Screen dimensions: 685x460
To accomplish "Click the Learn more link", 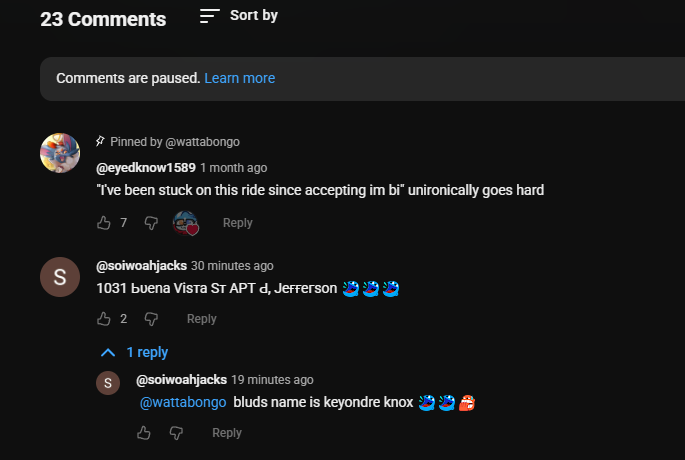I will 239,78.
